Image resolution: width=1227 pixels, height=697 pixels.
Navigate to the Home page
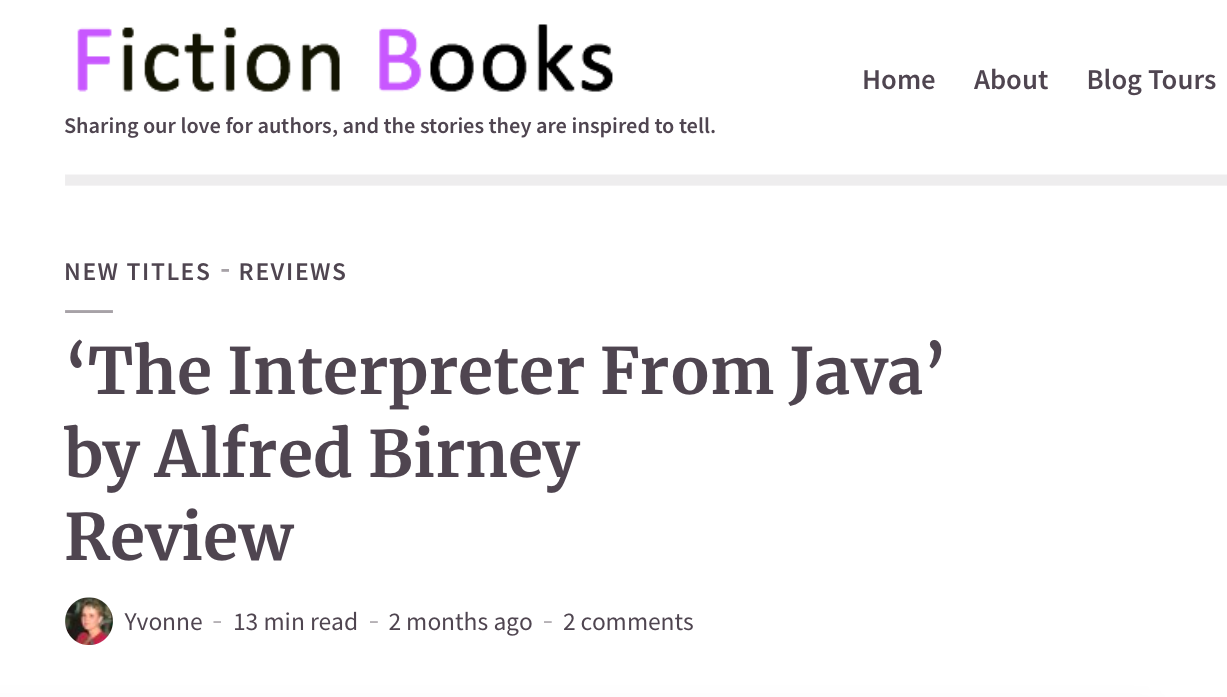[898, 80]
